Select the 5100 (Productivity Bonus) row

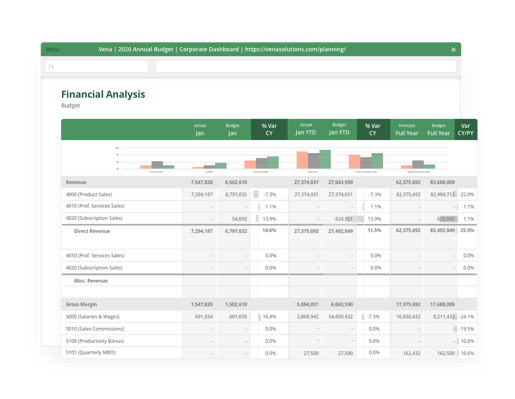point(269,341)
